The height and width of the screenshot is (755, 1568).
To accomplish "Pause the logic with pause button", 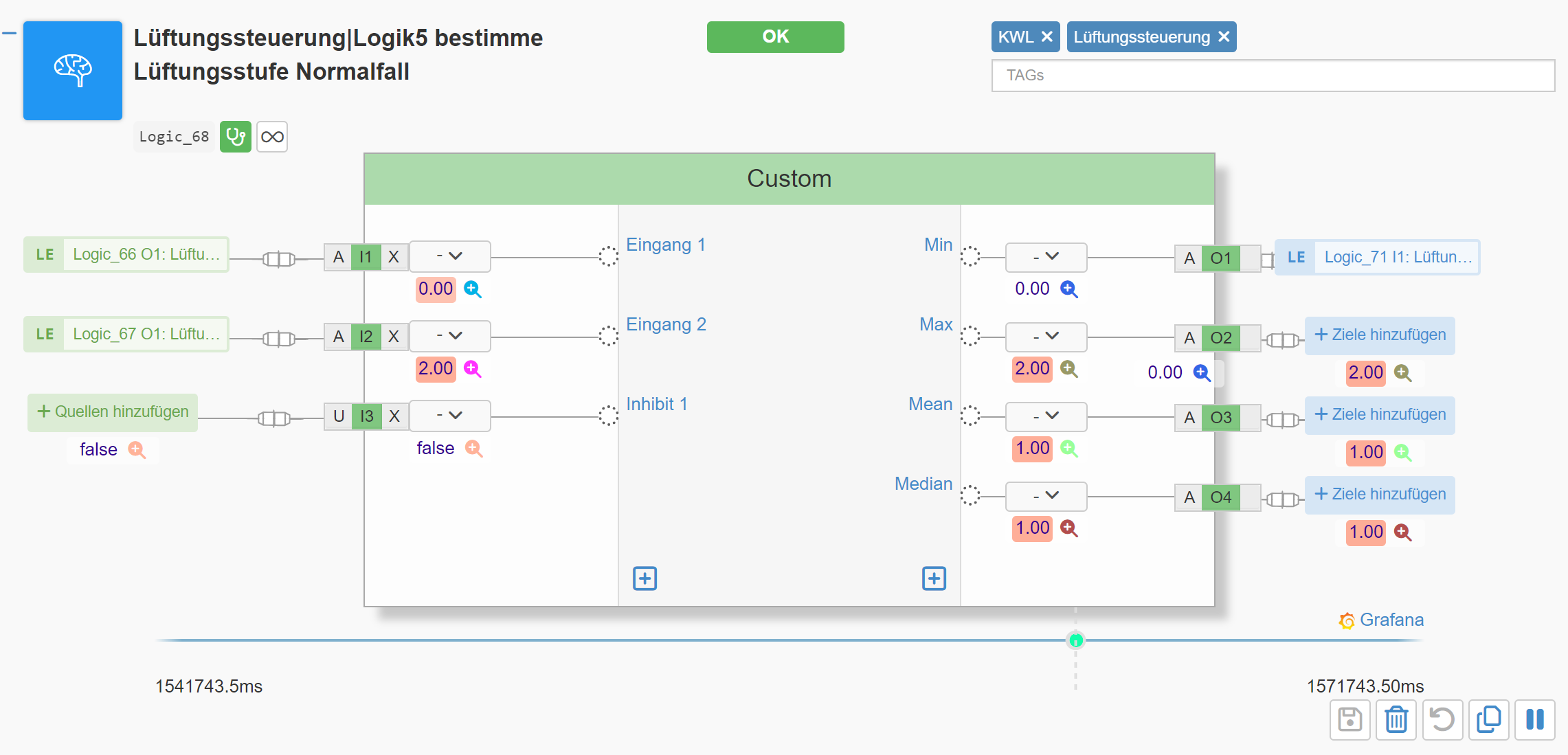I will 1535,720.
